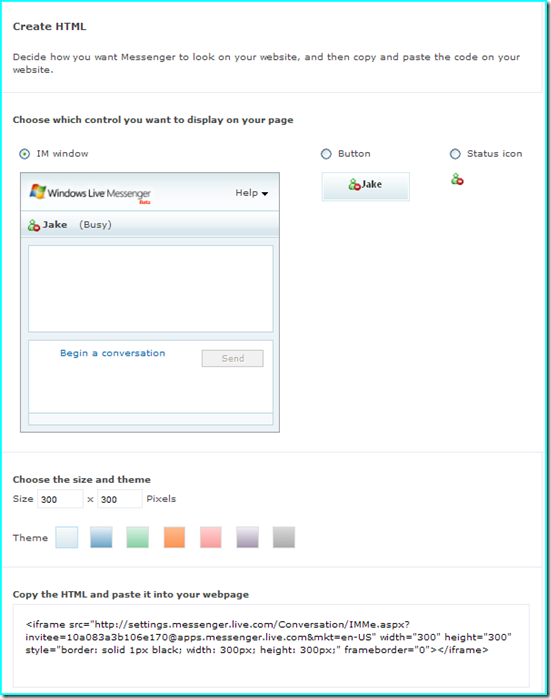Select the IM window radio button
Image resolution: width=551 pixels, height=699 pixels.
25,154
